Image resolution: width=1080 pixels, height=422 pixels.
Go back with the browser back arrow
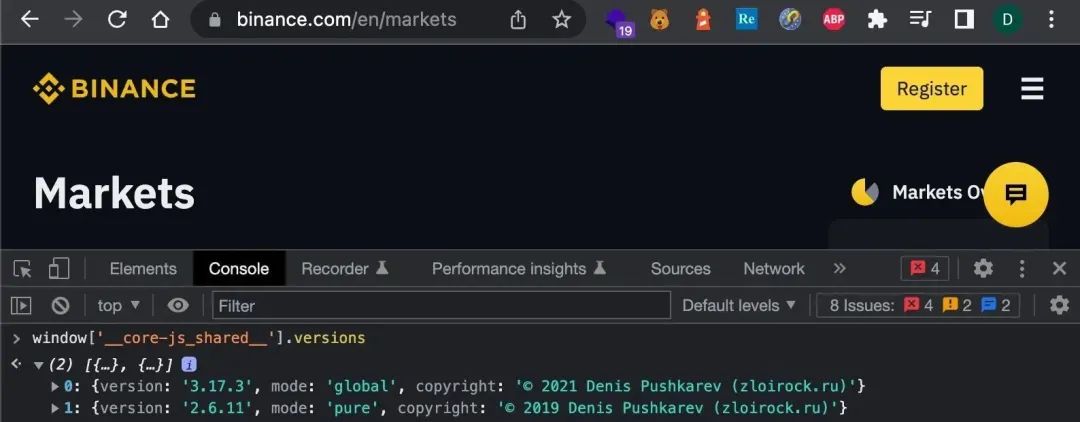click(x=30, y=19)
